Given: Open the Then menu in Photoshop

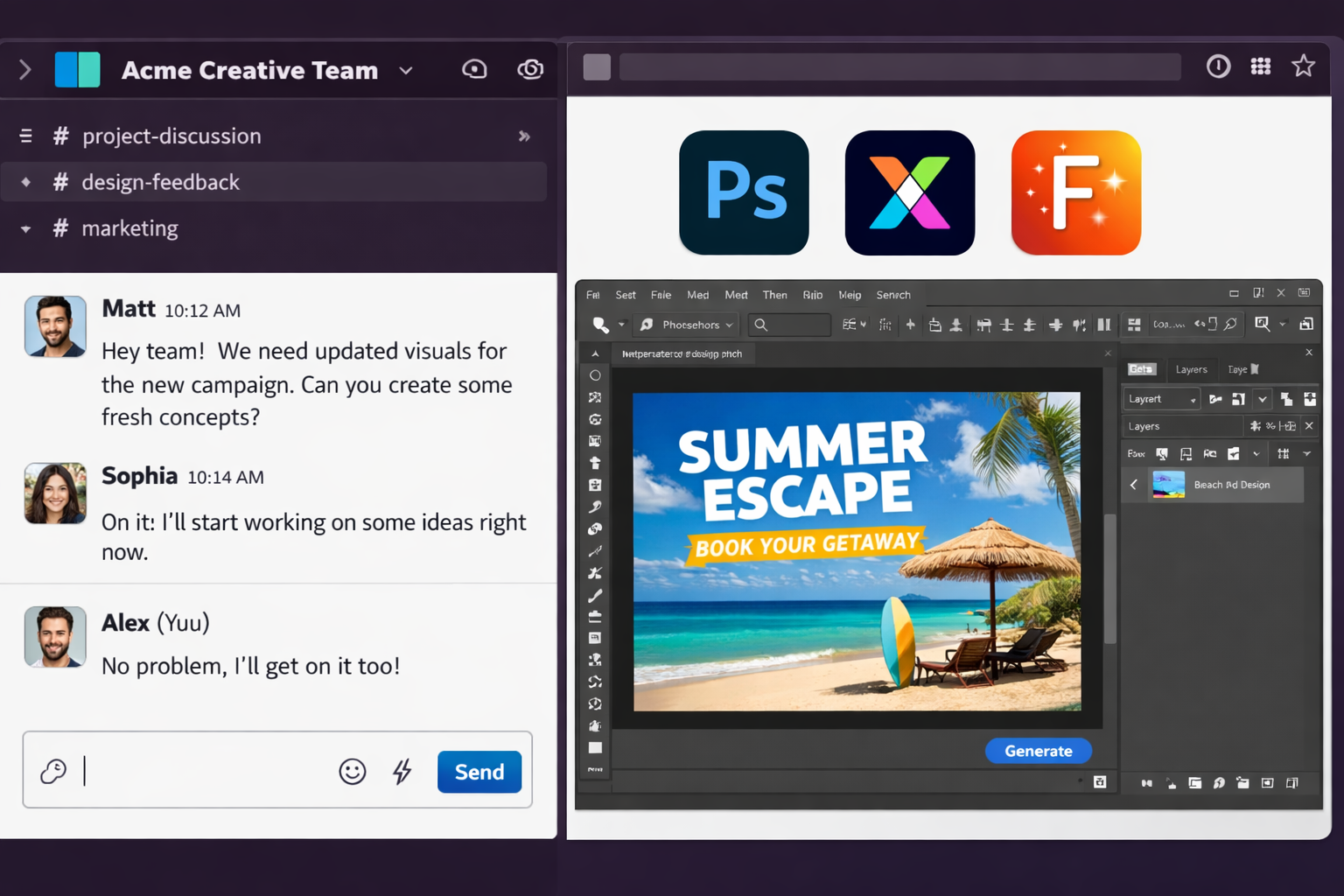Looking at the screenshot, I should coord(774,295).
